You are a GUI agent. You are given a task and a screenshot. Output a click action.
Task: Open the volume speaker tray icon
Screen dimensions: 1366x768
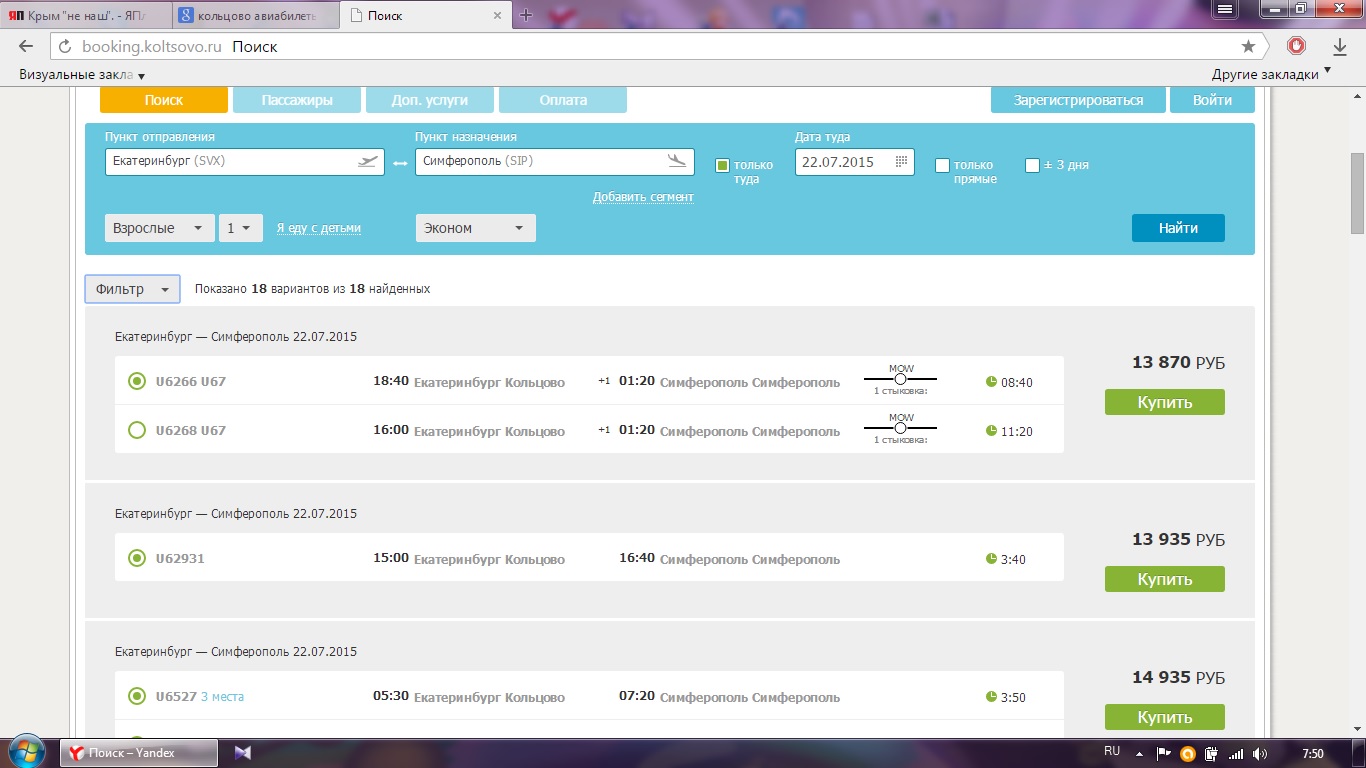click(1260, 753)
